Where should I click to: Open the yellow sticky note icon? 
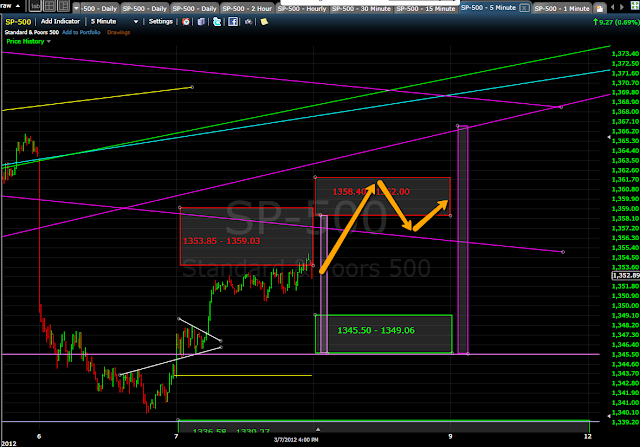[x=264, y=22]
